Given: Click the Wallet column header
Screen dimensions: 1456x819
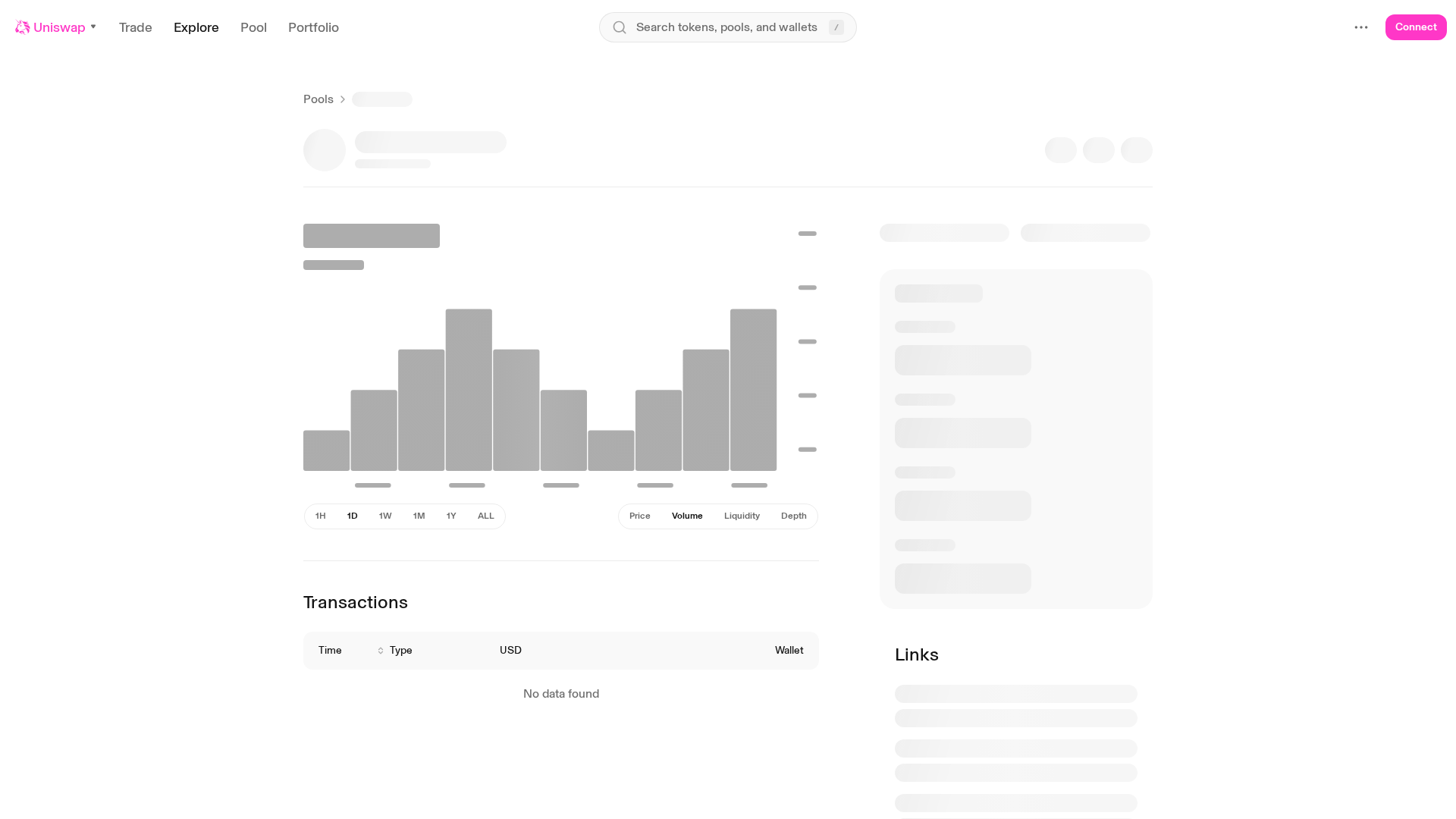Looking at the screenshot, I should [x=789, y=651].
